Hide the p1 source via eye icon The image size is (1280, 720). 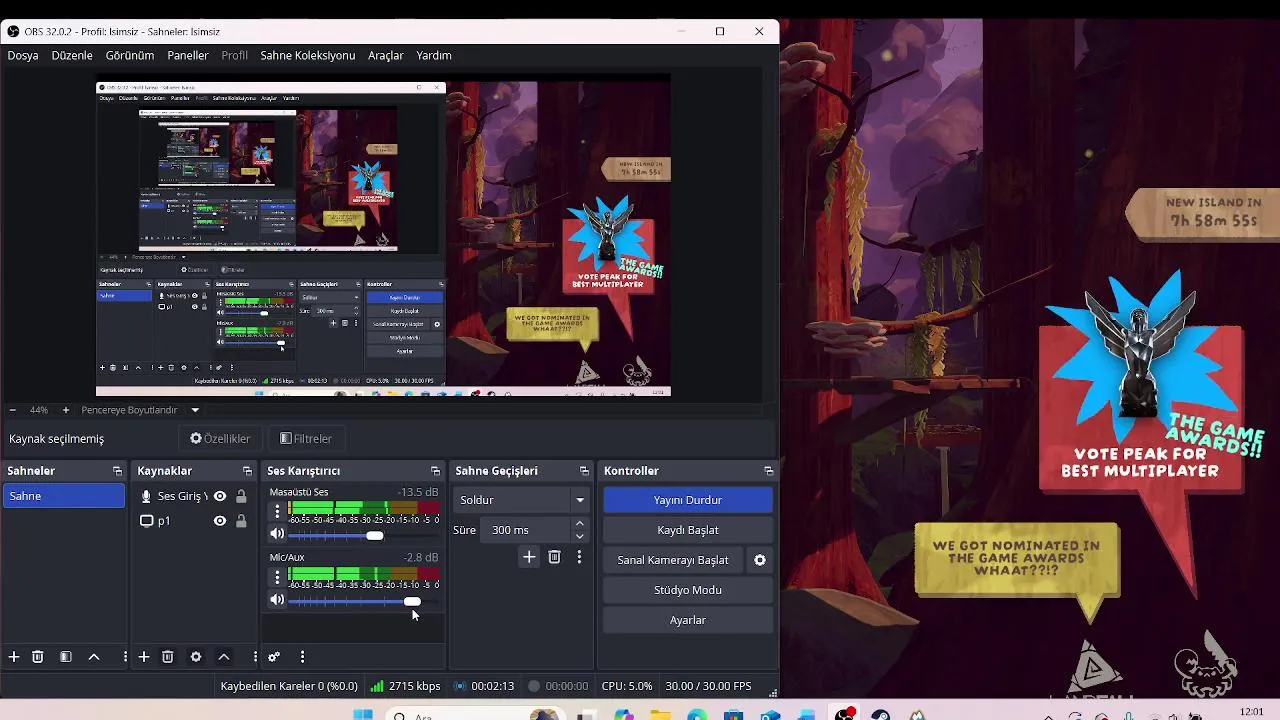[x=220, y=521]
